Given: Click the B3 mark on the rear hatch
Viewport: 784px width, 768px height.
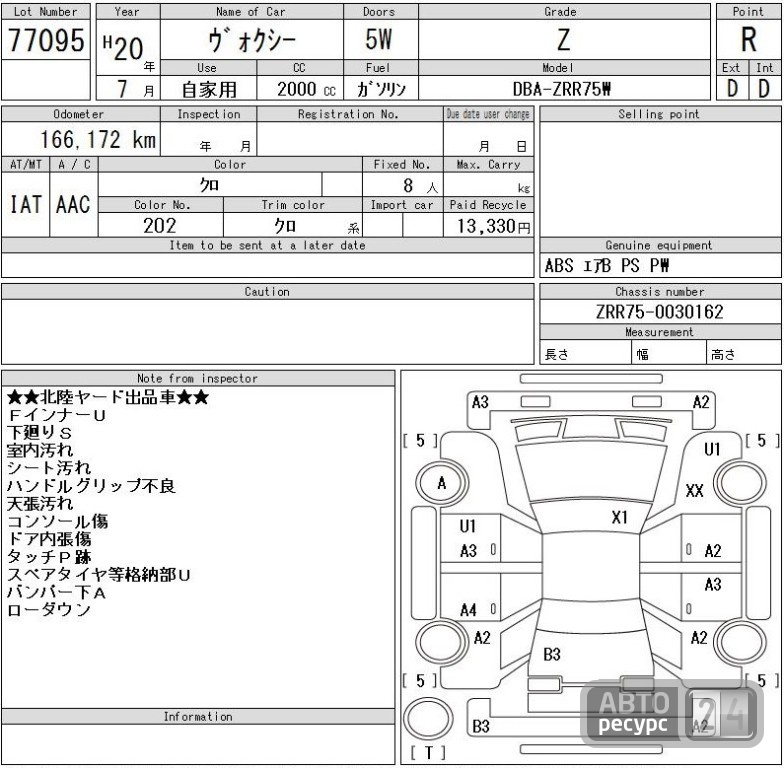Looking at the screenshot, I should tap(552, 654).
